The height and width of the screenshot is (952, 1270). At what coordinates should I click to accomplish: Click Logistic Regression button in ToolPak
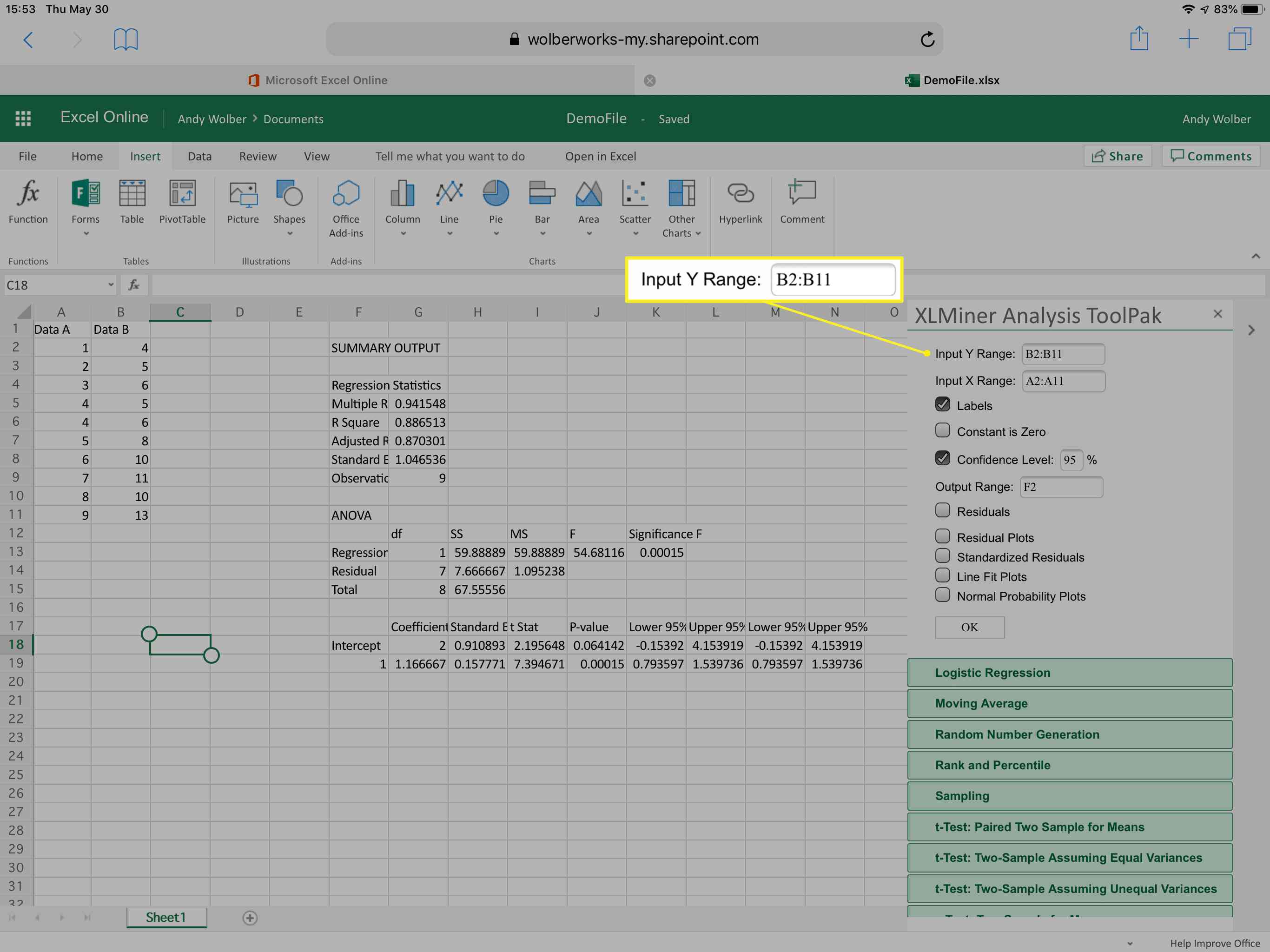1071,671
